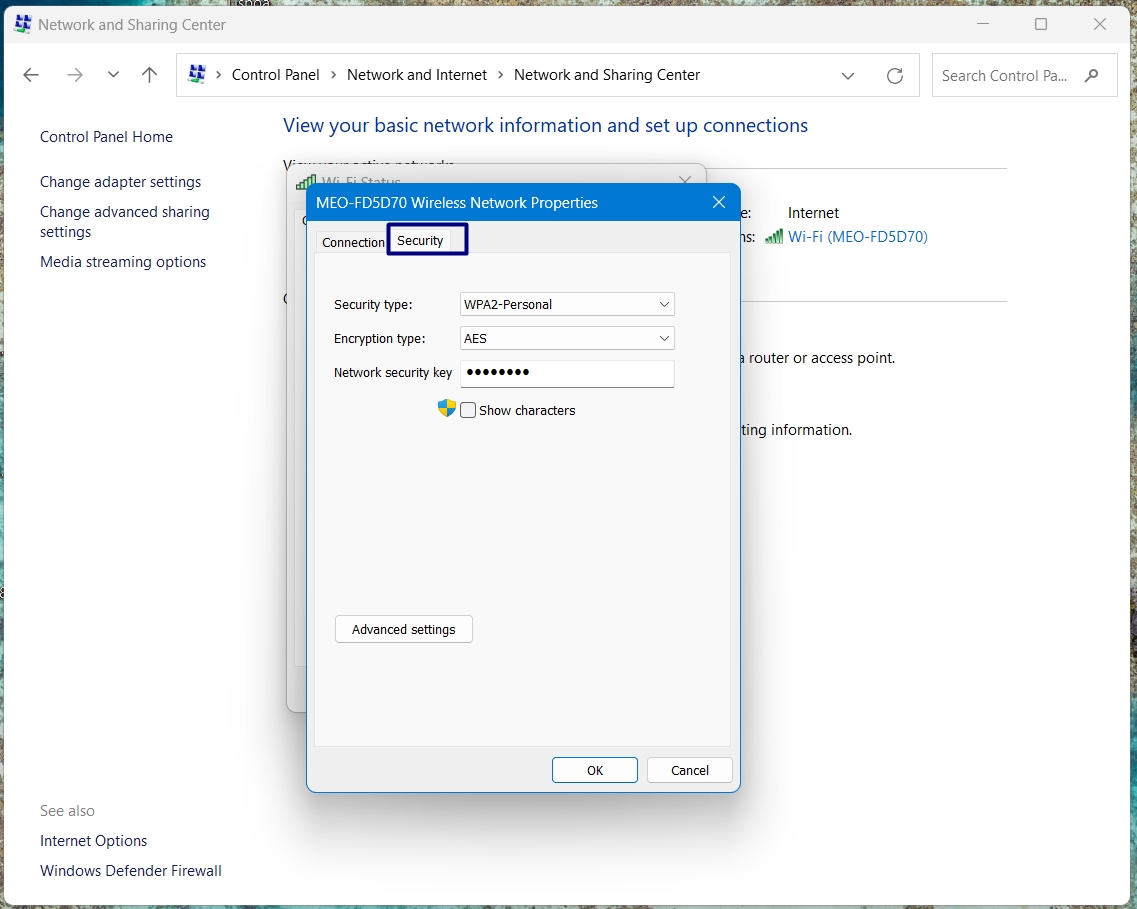The width and height of the screenshot is (1137, 909).
Task: Open Advanced settings in the dialog
Action: click(x=404, y=629)
